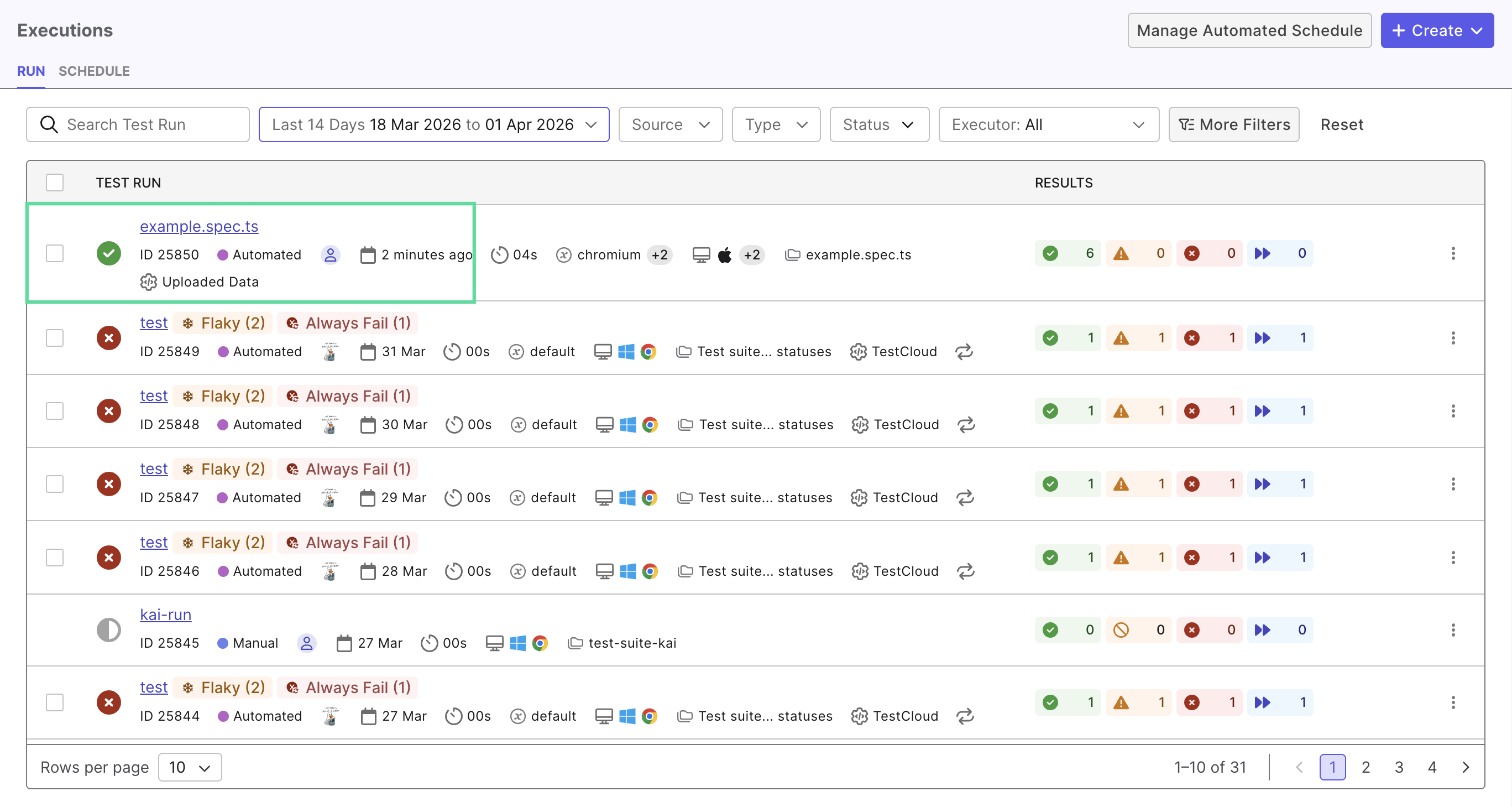Expand the Status filter dropdown
The width and height of the screenshot is (1512, 807).
878,124
